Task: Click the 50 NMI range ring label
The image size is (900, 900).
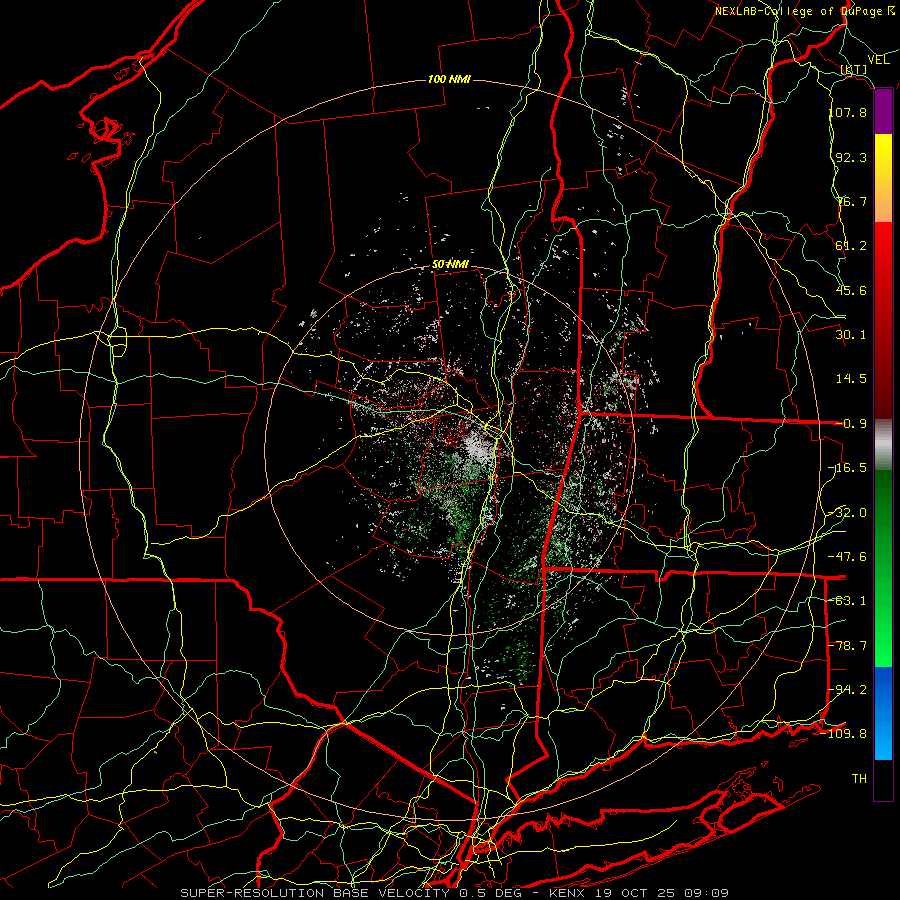Action: tap(450, 265)
